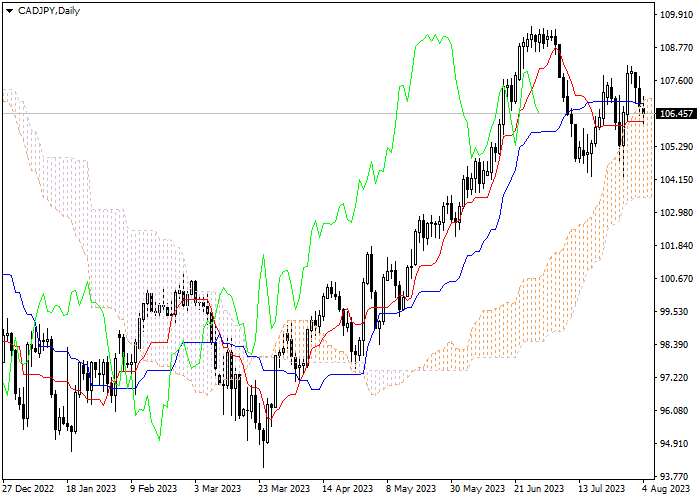This screenshot has width=700, height=500.
Task: Select the current price label 106.457
Action: (x=675, y=114)
